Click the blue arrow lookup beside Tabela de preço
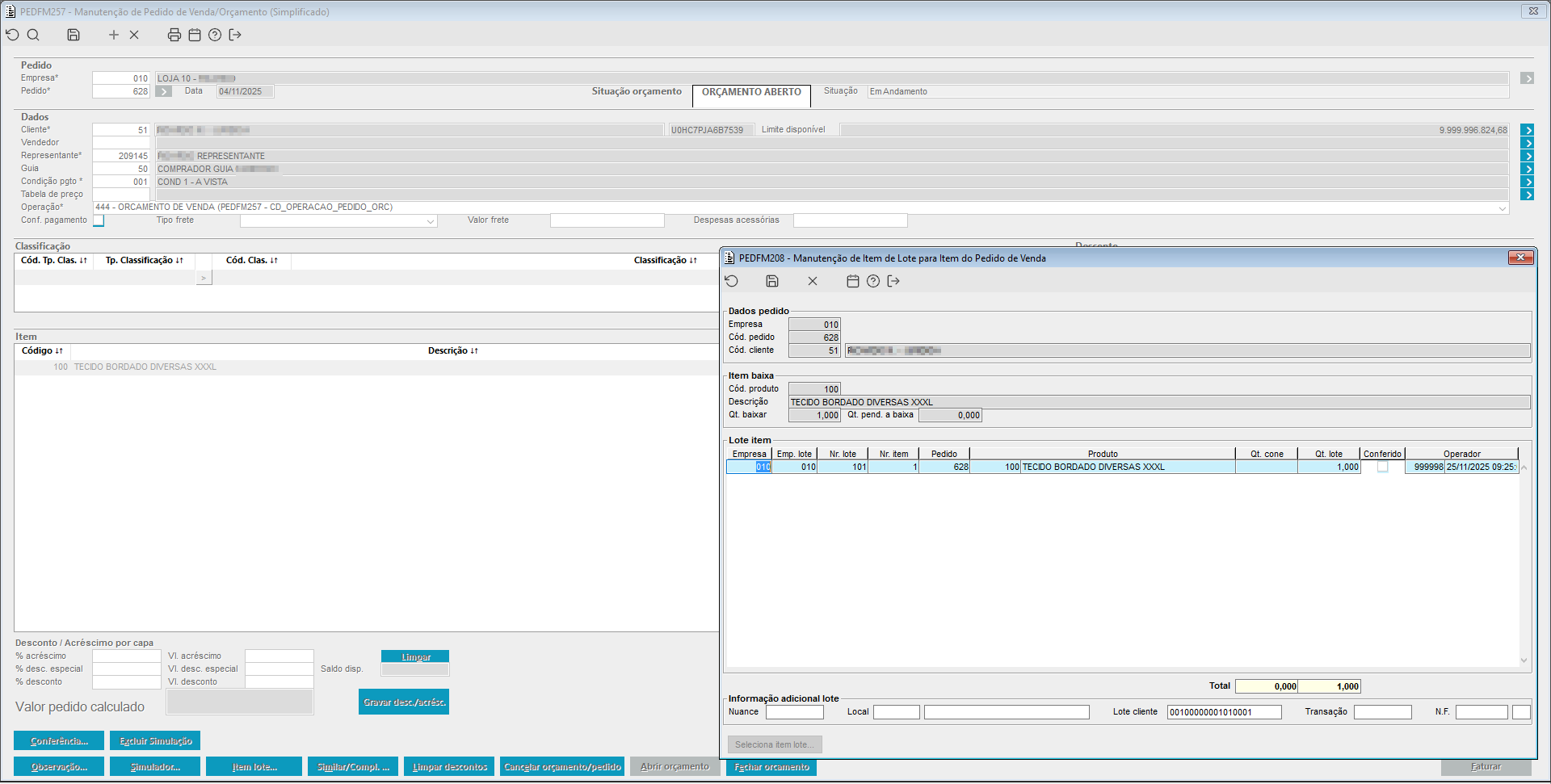 pyautogui.click(x=1527, y=195)
